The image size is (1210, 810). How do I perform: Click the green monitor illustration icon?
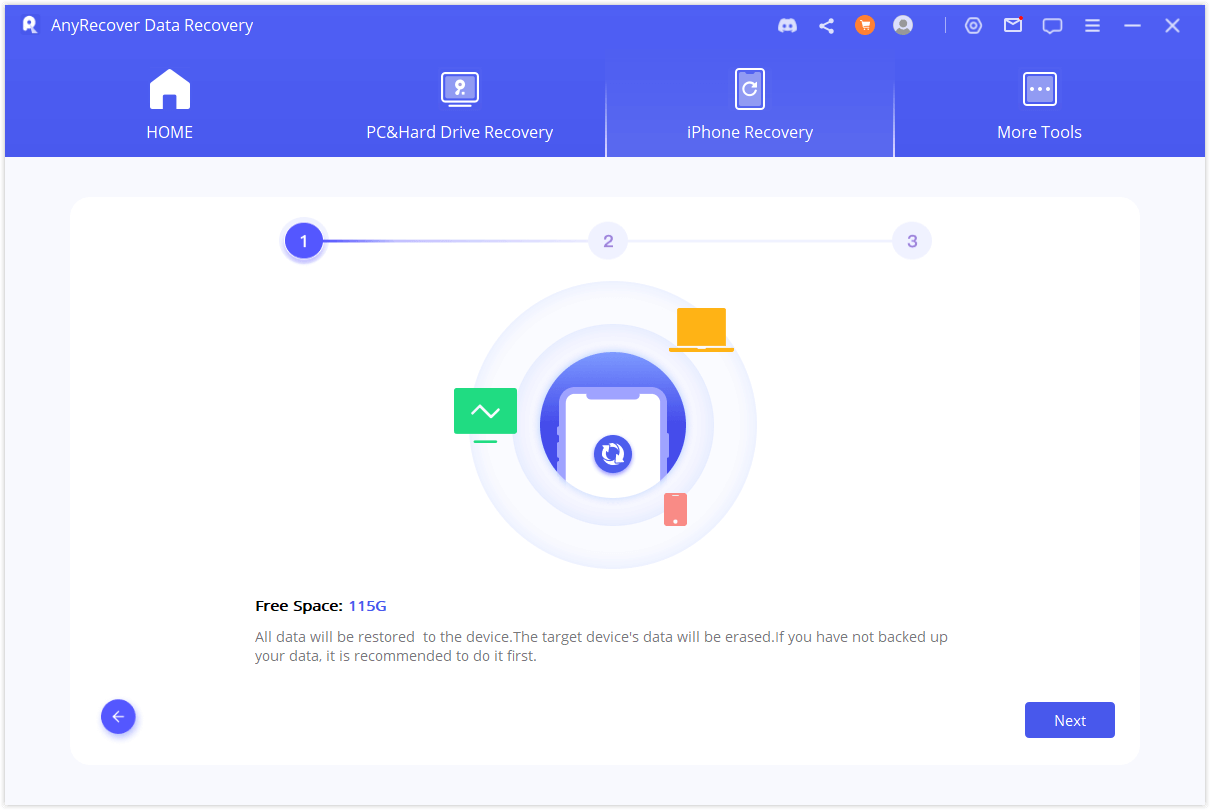pos(485,412)
